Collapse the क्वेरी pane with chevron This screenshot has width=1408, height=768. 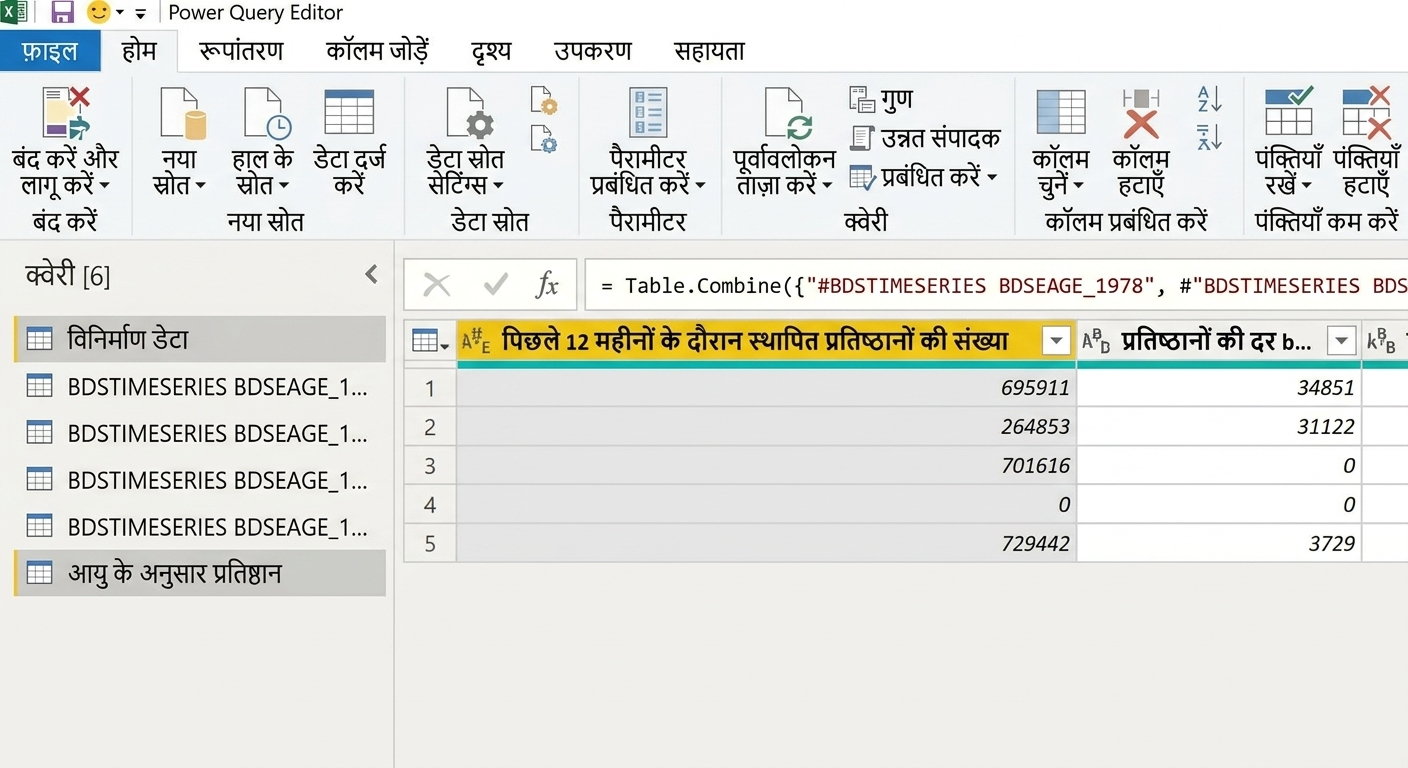371,274
